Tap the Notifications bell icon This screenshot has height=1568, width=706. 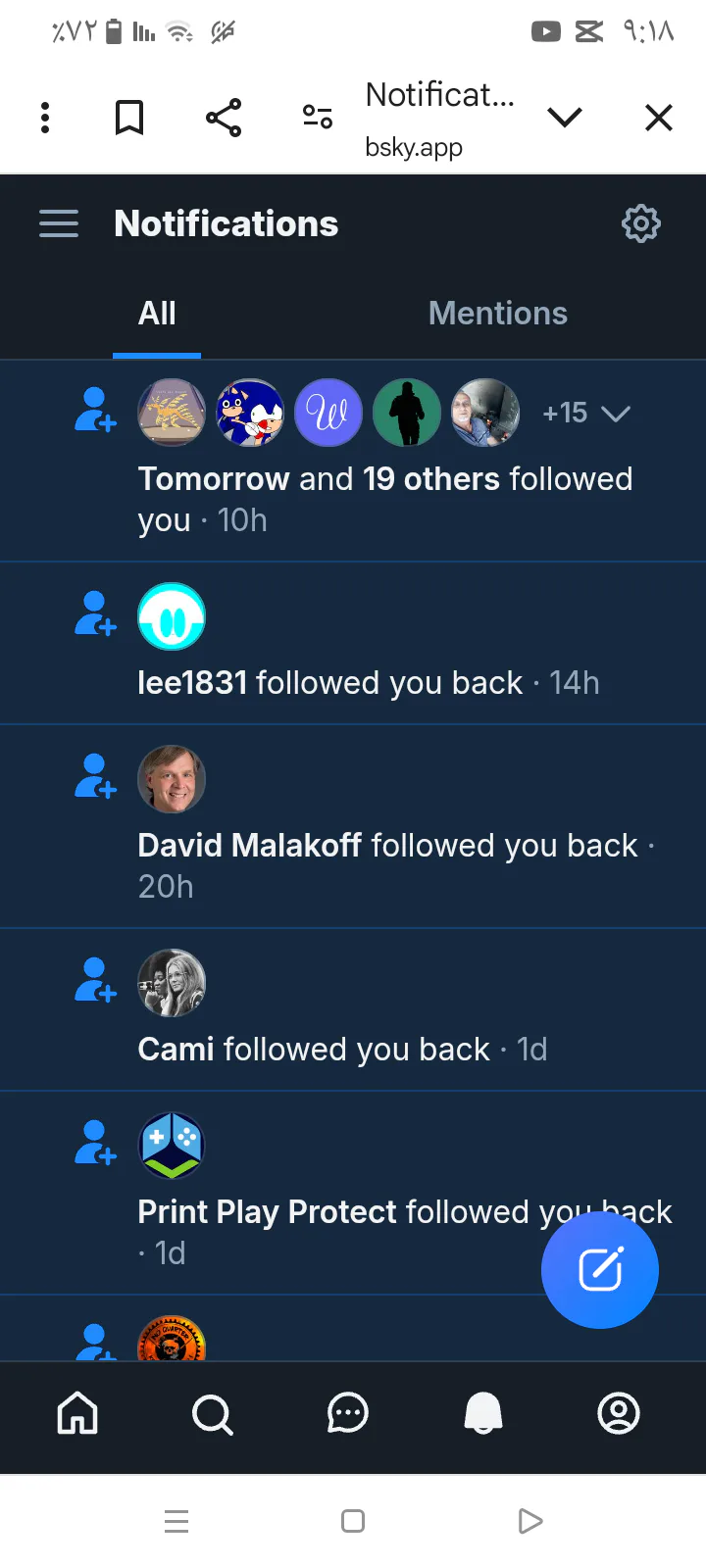(482, 1413)
